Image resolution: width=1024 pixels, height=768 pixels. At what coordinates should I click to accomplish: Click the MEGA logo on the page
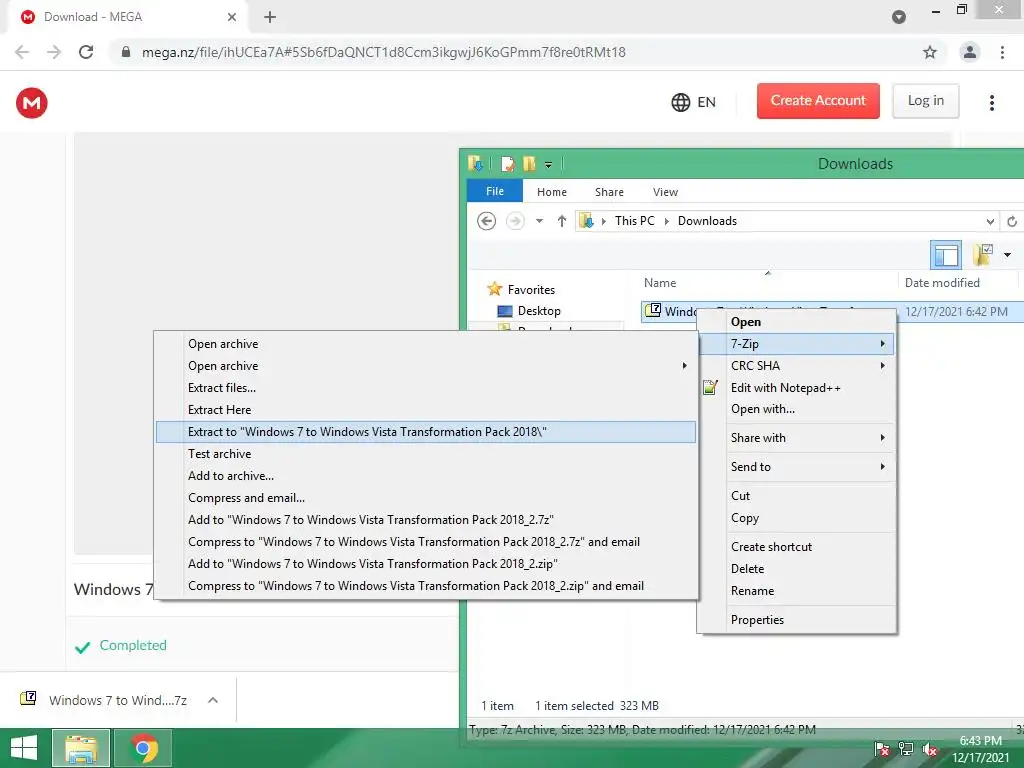click(31, 103)
